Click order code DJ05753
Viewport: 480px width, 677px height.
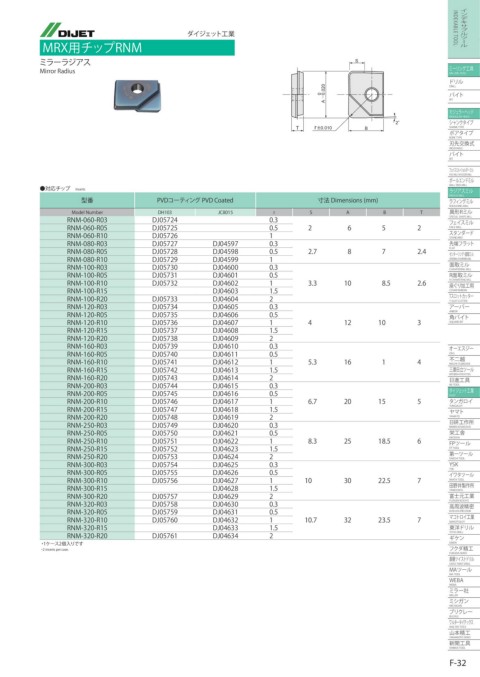pyautogui.click(x=165, y=457)
